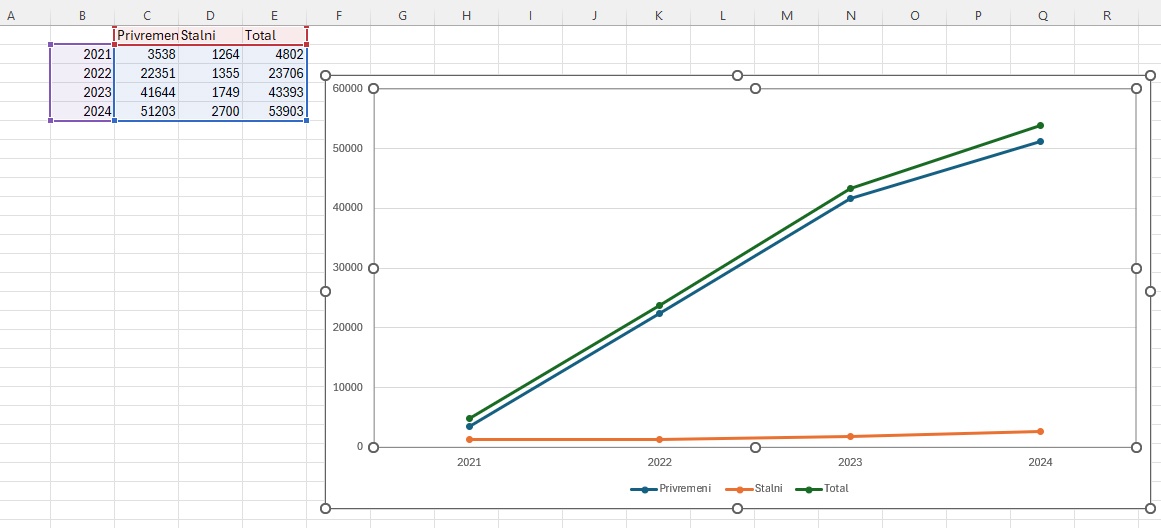Viewport: 1161px width, 528px height.
Task: Select the cell with value 23706
Action: click(274, 73)
